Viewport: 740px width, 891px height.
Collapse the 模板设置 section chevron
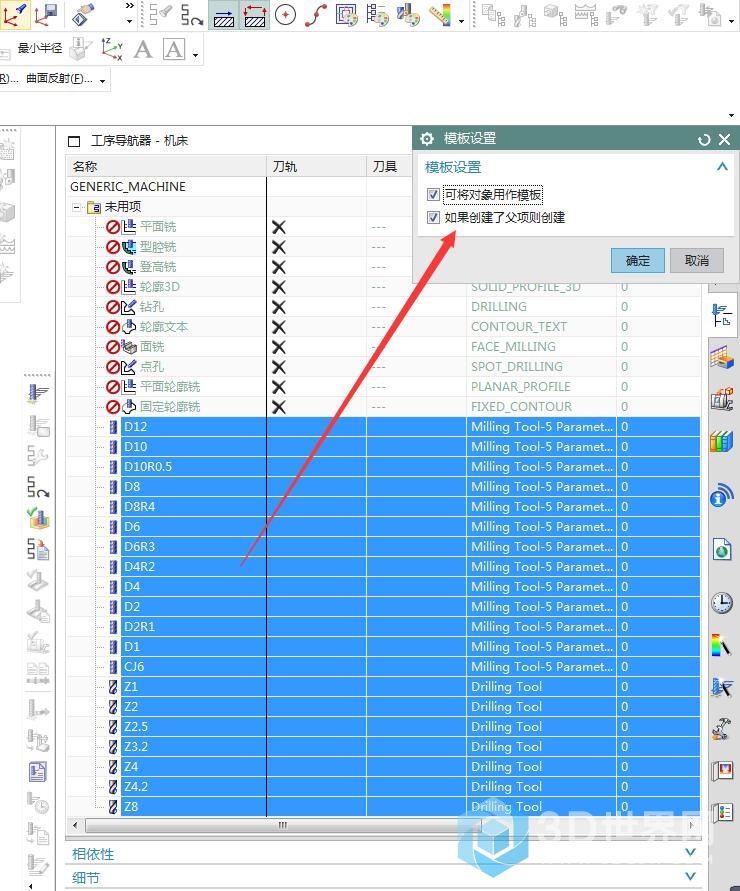[722, 166]
